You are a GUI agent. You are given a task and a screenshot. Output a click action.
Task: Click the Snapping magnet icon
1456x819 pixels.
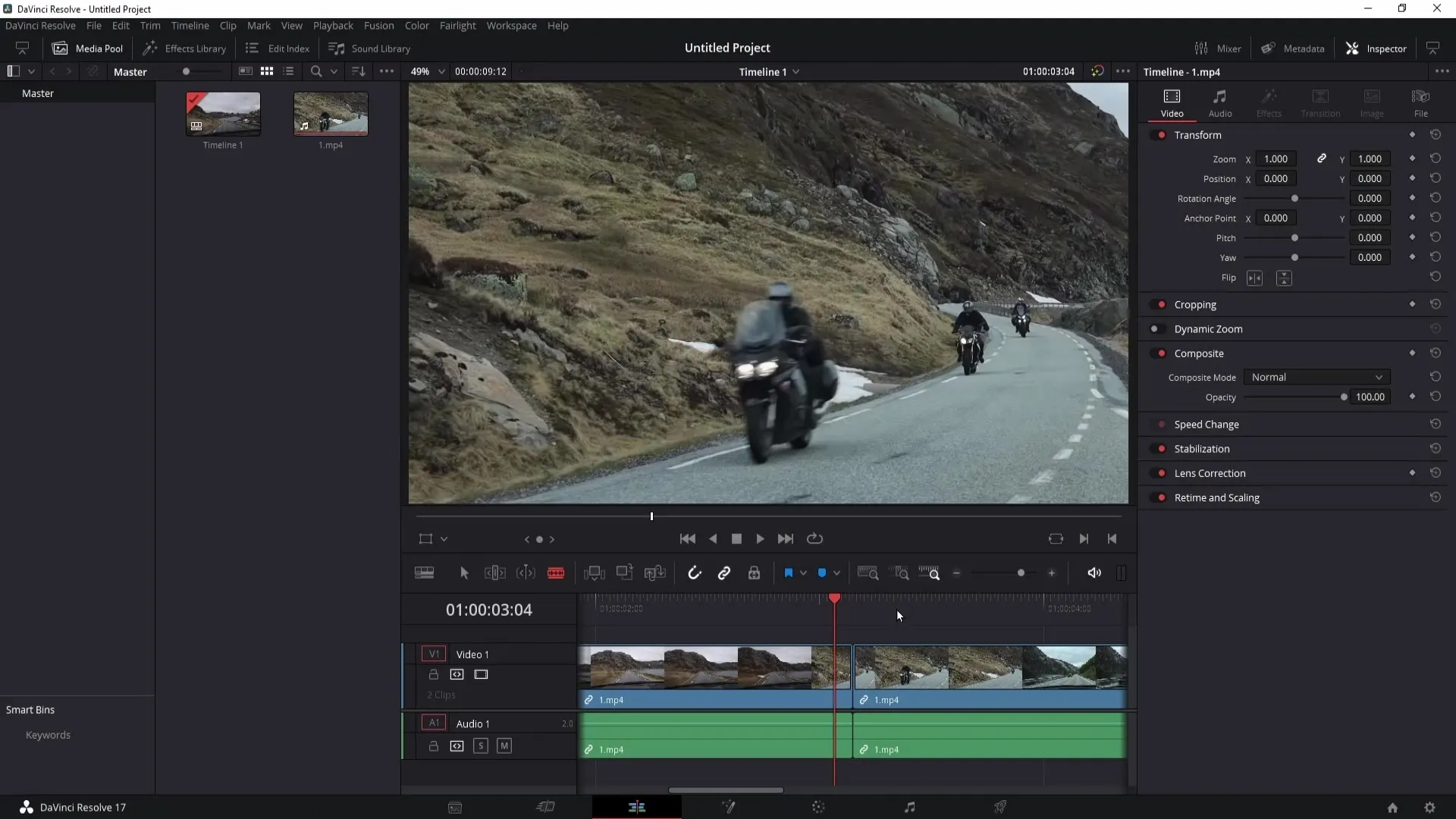(694, 573)
